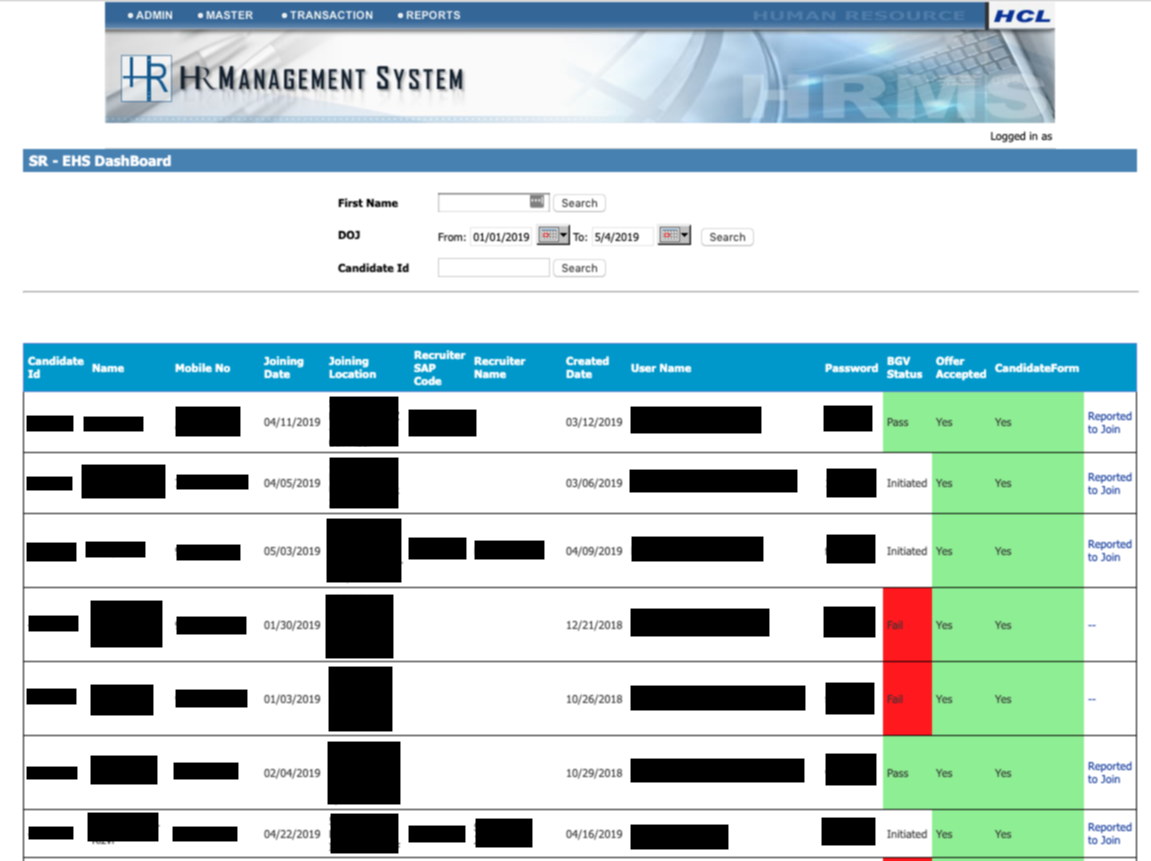Open the DOJ To calendar picker
The width and height of the screenshot is (1151, 861).
point(674,236)
